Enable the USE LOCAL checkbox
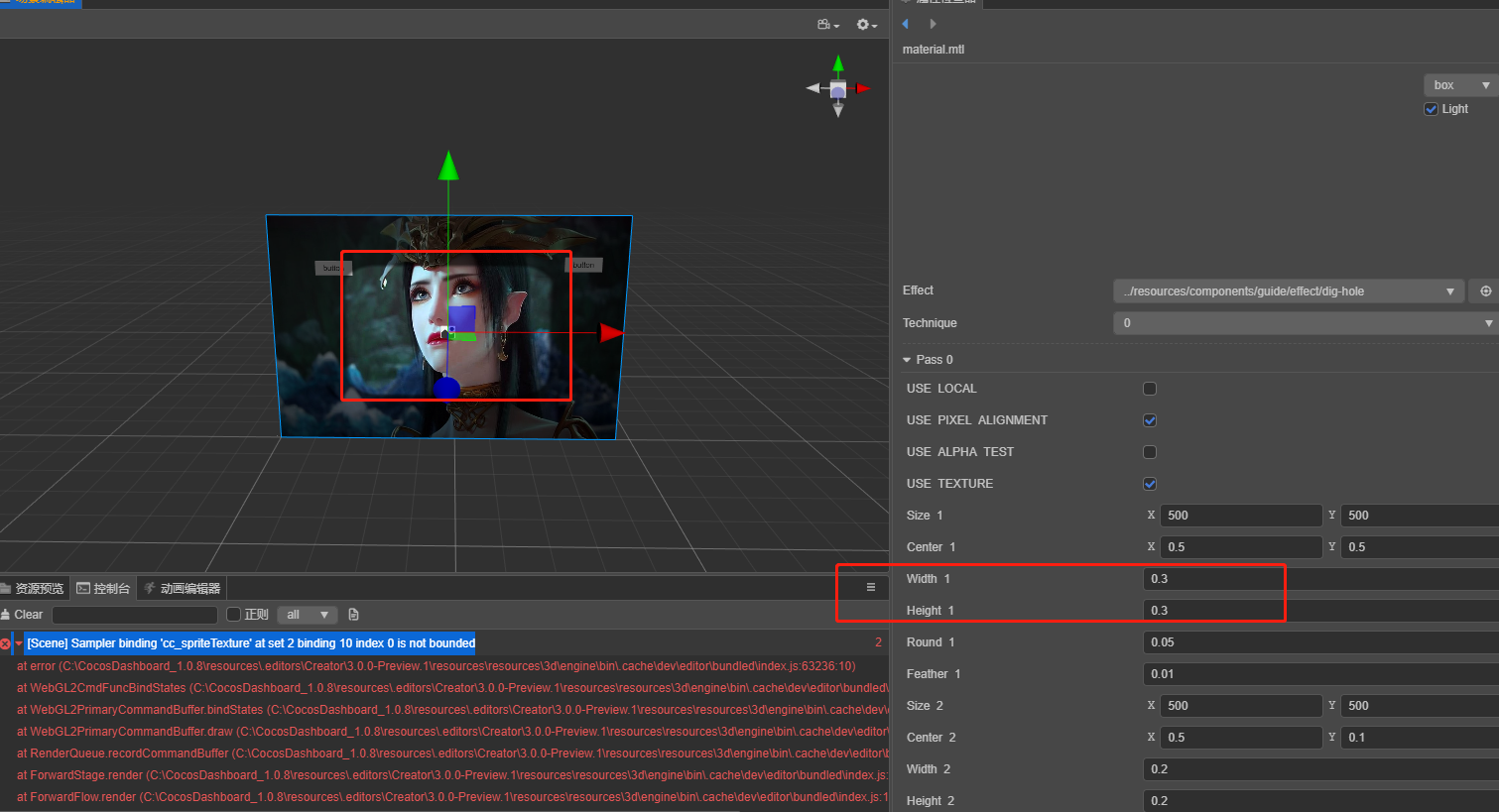1499x812 pixels. click(x=1150, y=389)
